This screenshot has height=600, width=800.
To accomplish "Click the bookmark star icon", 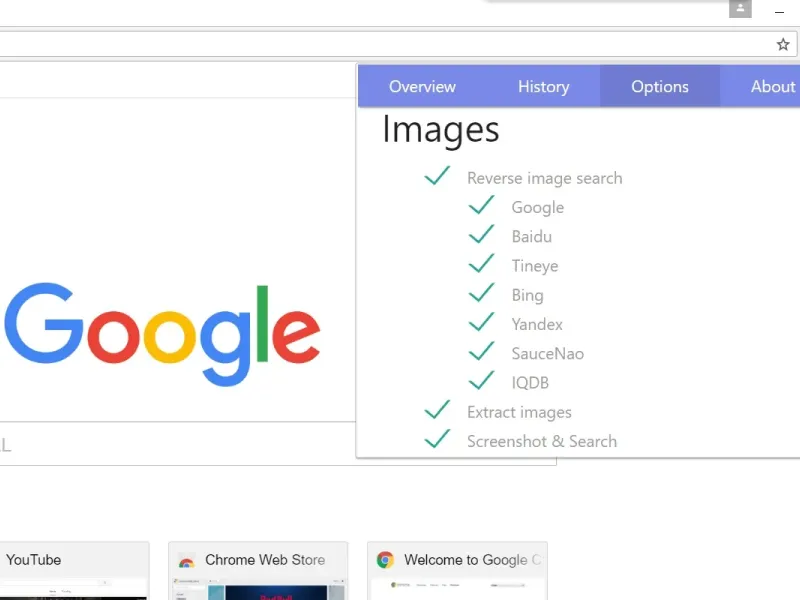I will 783,45.
